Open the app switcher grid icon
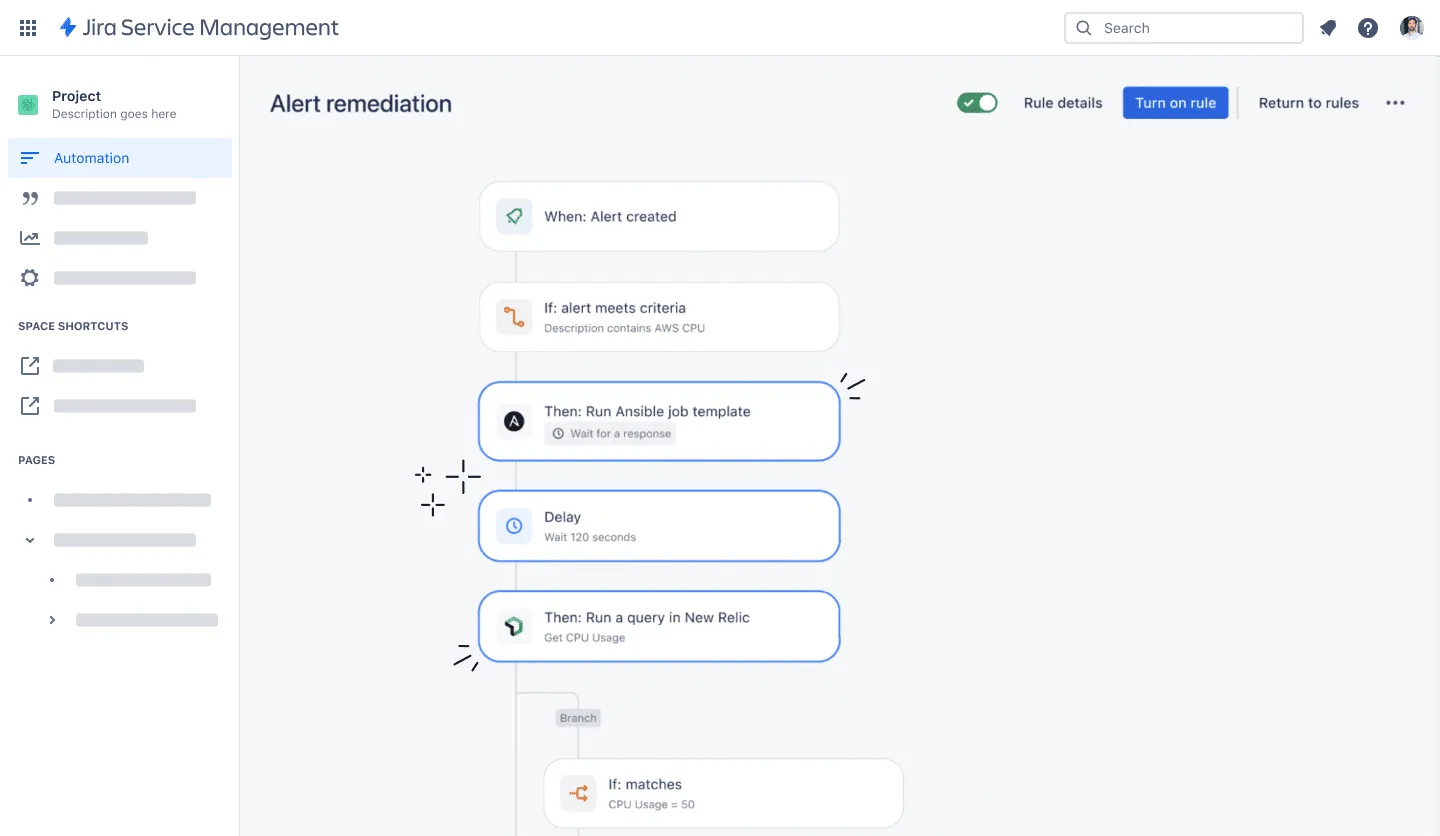 pyautogui.click(x=28, y=28)
